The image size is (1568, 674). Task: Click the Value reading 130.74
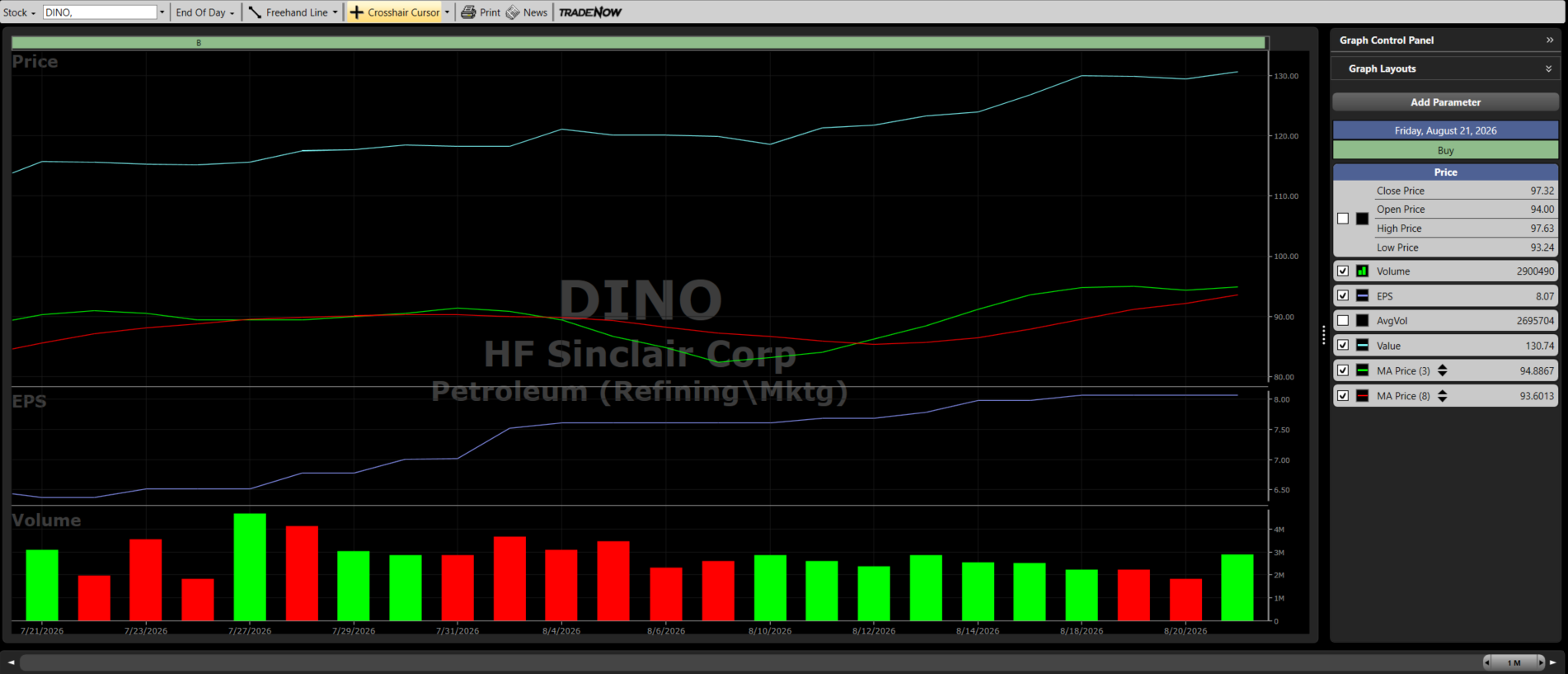pos(1540,346)
